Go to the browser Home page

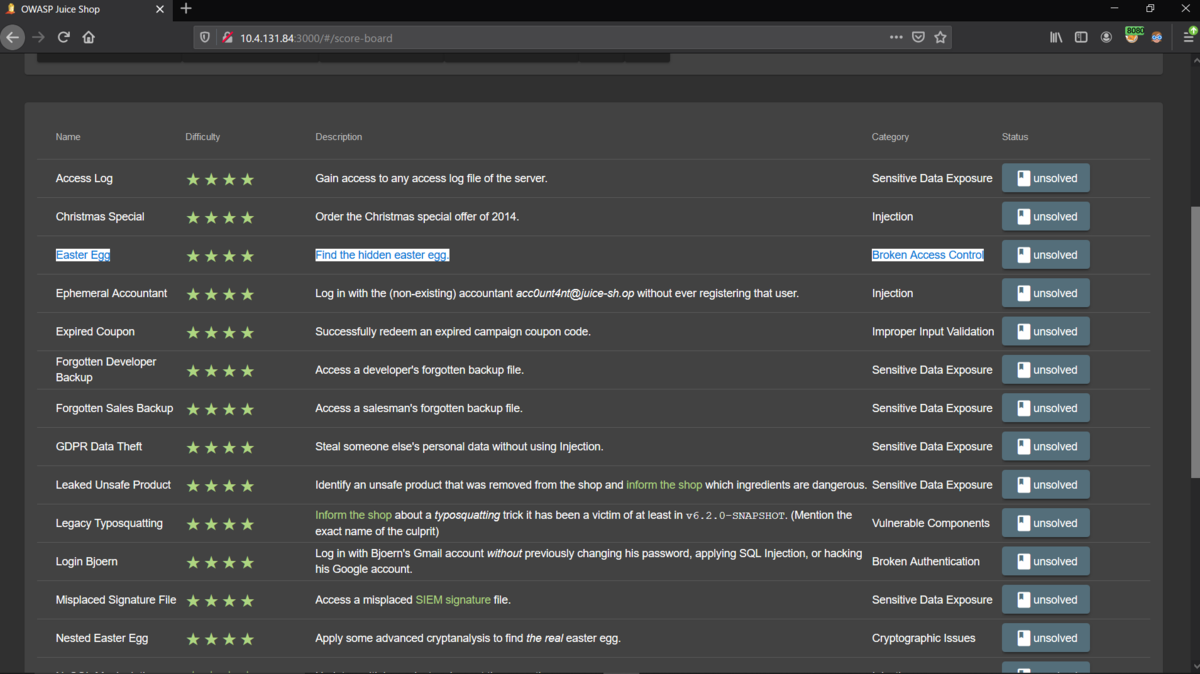(x=89, y=37)
